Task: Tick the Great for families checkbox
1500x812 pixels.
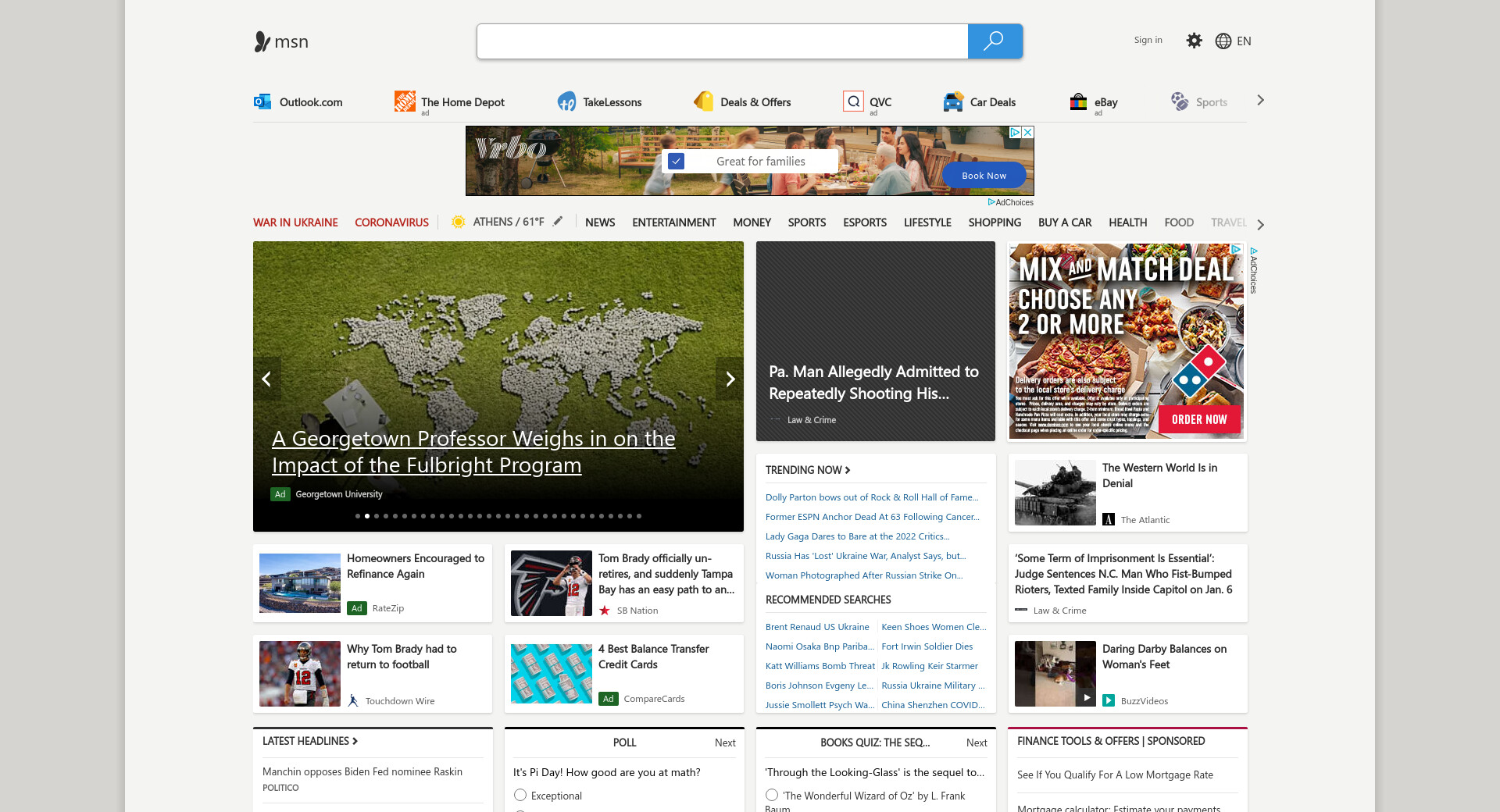Action: tap(677, 162)
